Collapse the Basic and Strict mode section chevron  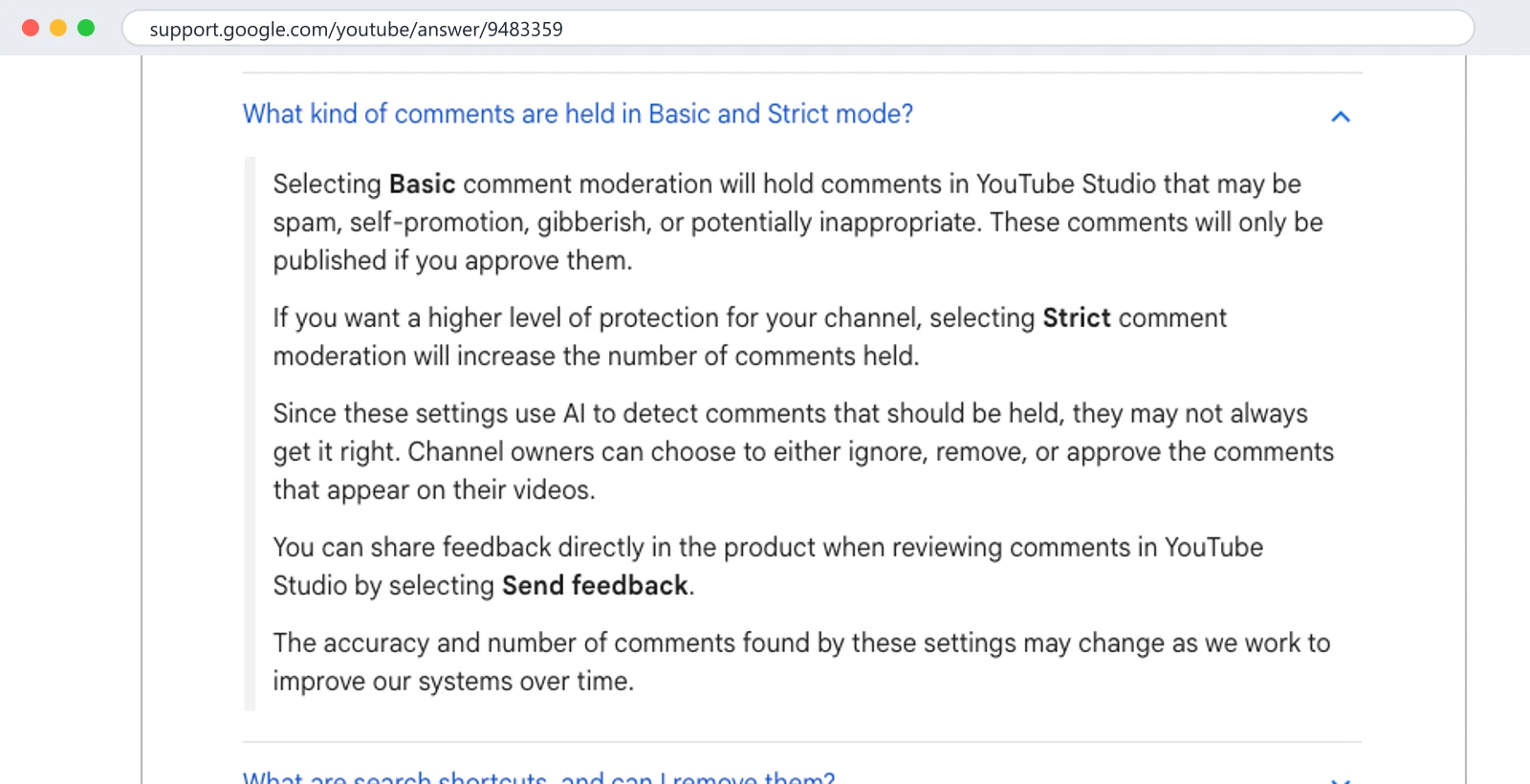point(1341,117)
